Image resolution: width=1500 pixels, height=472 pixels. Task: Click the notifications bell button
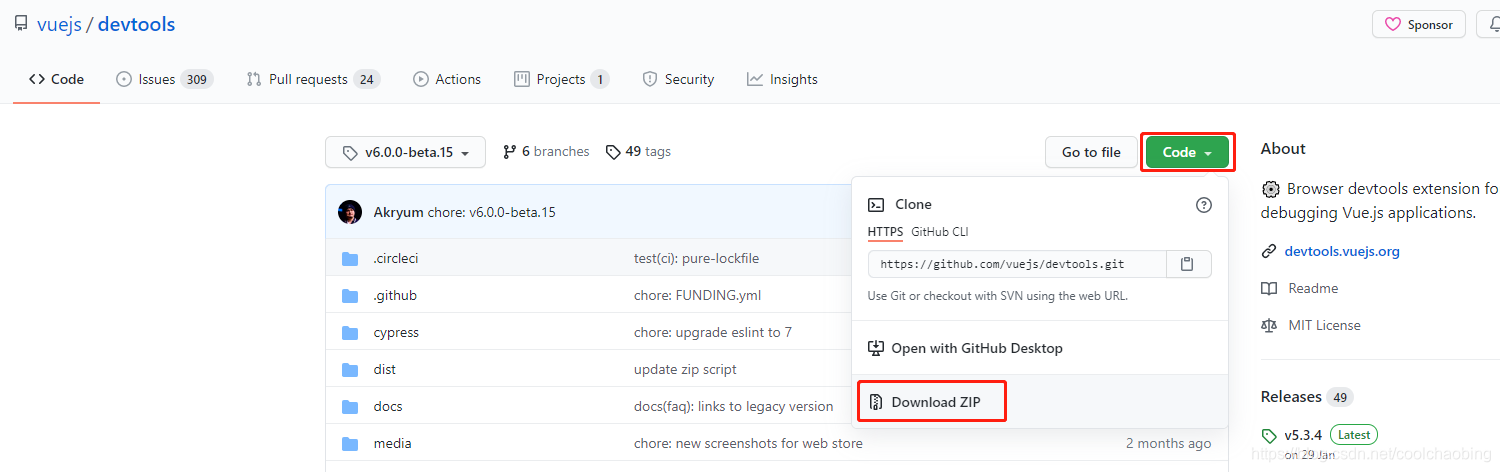(x=1489, y=25)
